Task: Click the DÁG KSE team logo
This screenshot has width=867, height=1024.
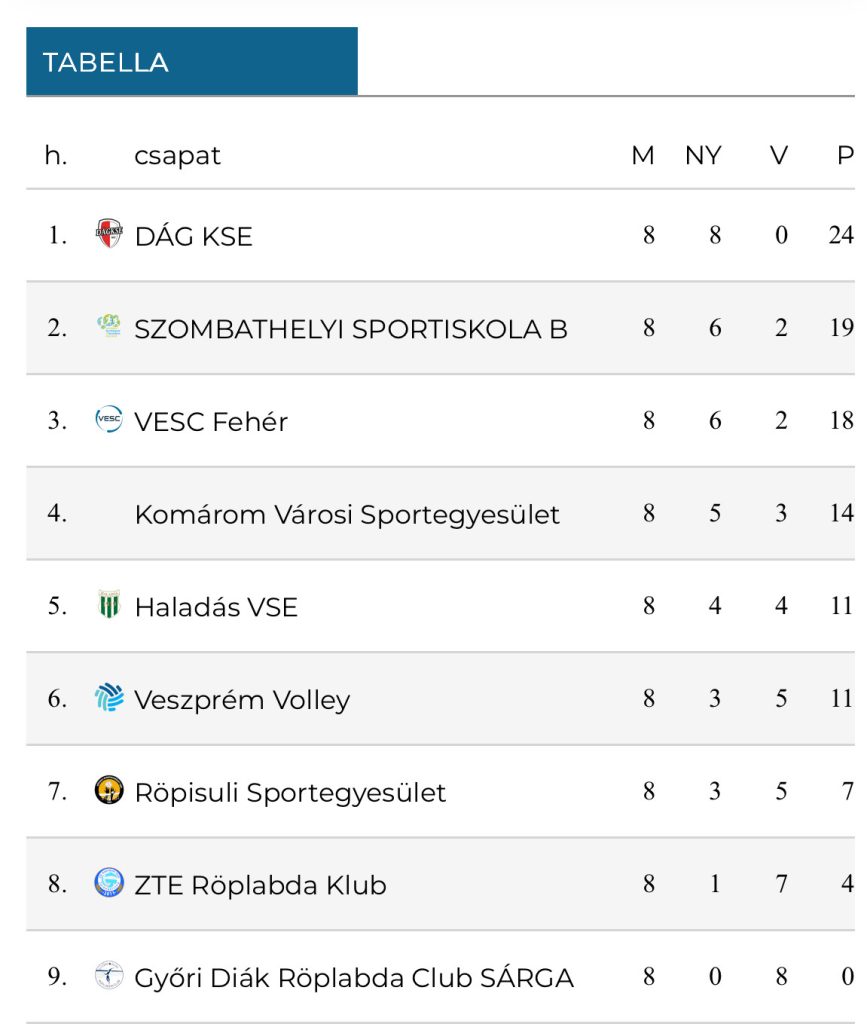Action: coord(108,234)
